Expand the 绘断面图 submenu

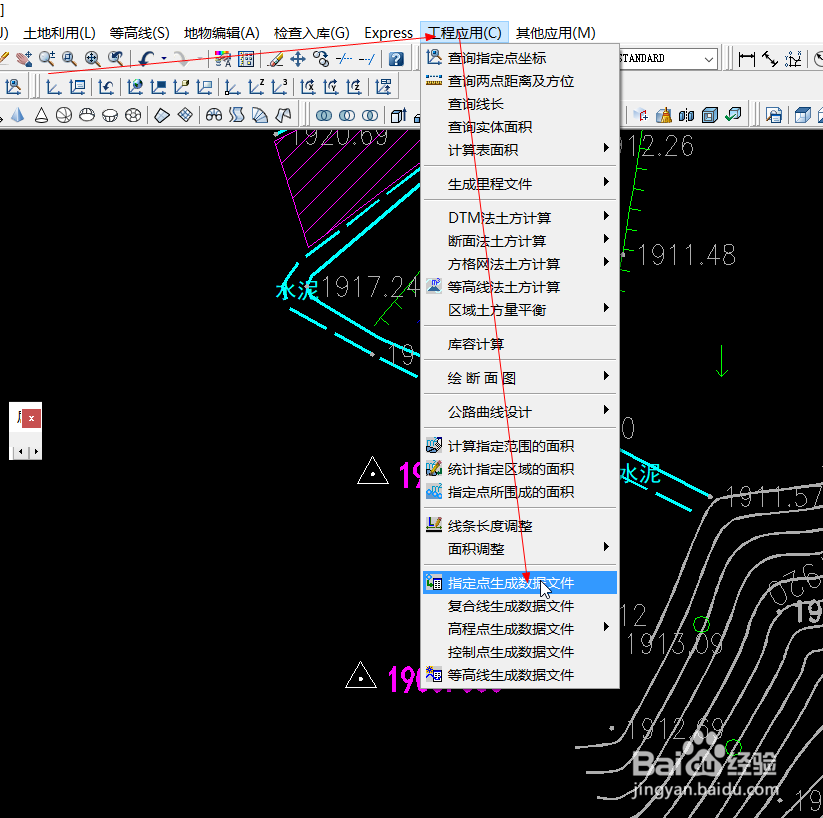[519, 377]
